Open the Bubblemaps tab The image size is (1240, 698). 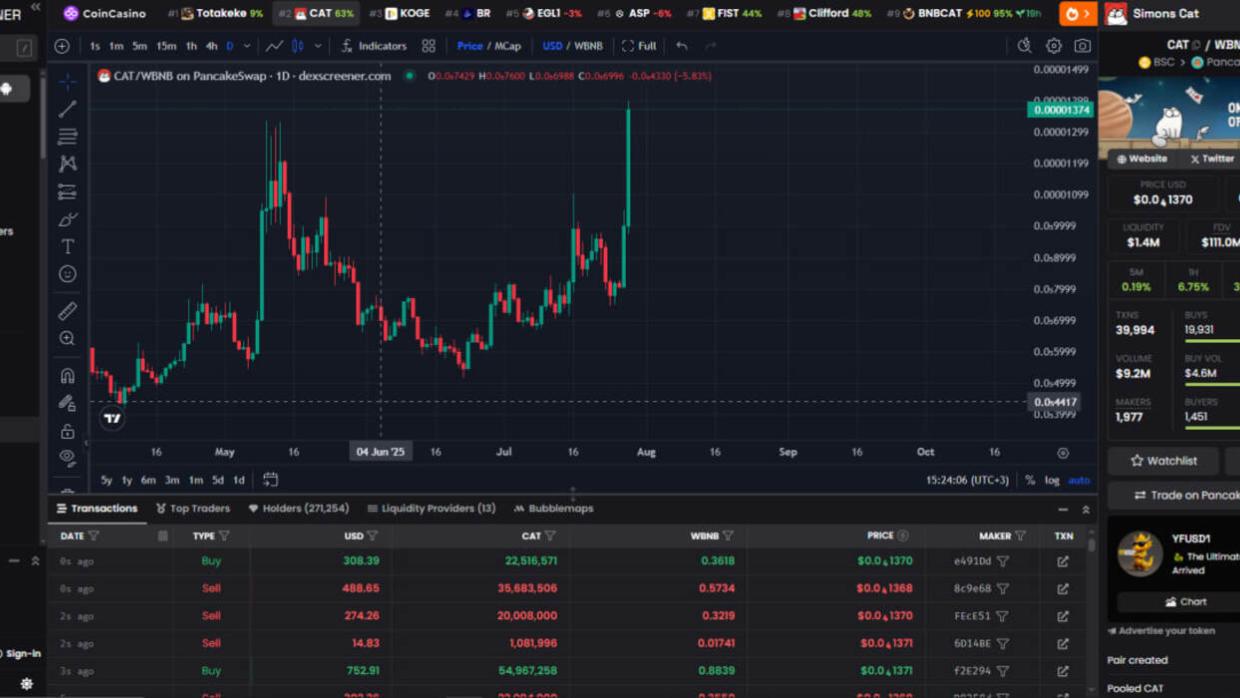553,508
